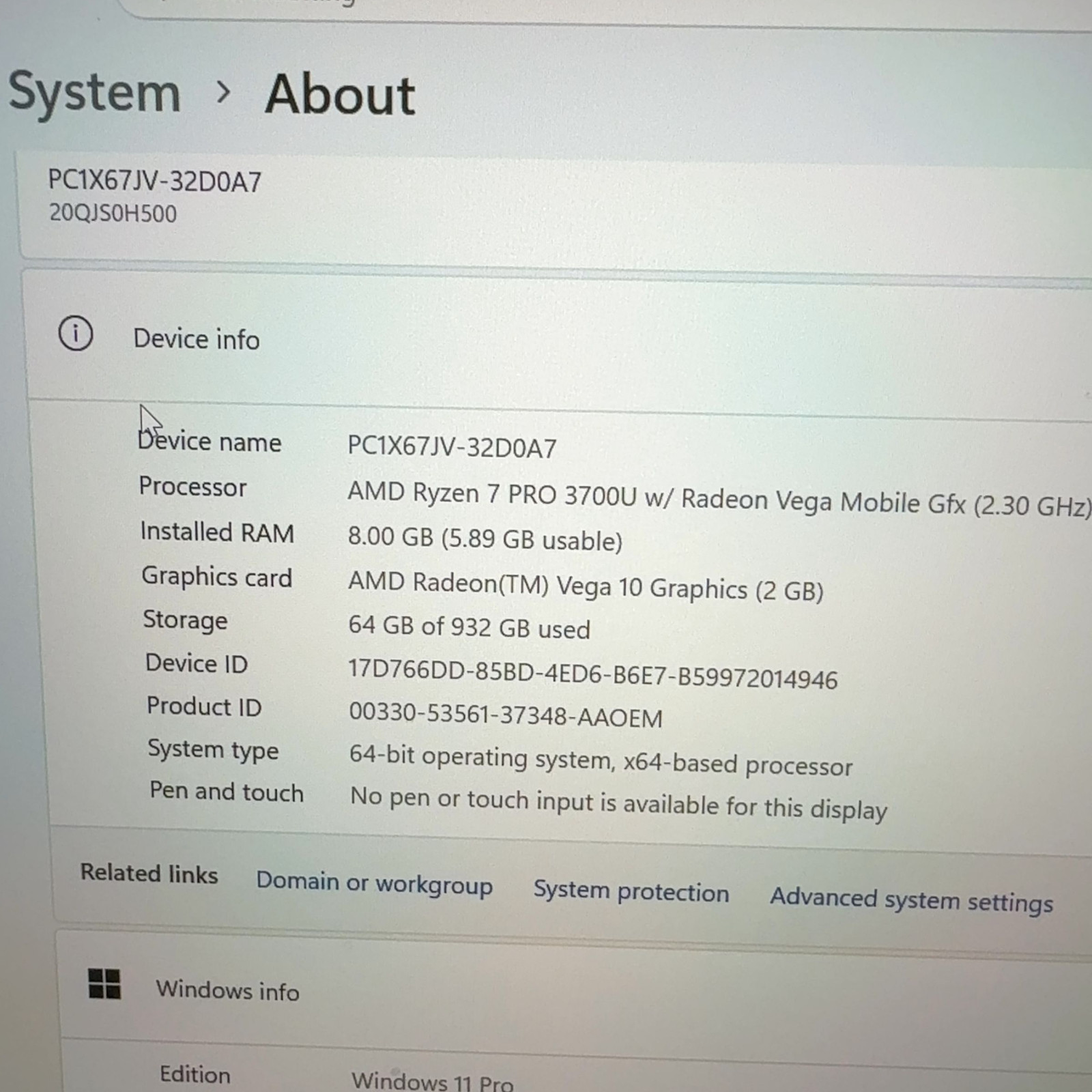1092x1092 pixels.
Task: Open System protection link
Action: click(631, 891)
